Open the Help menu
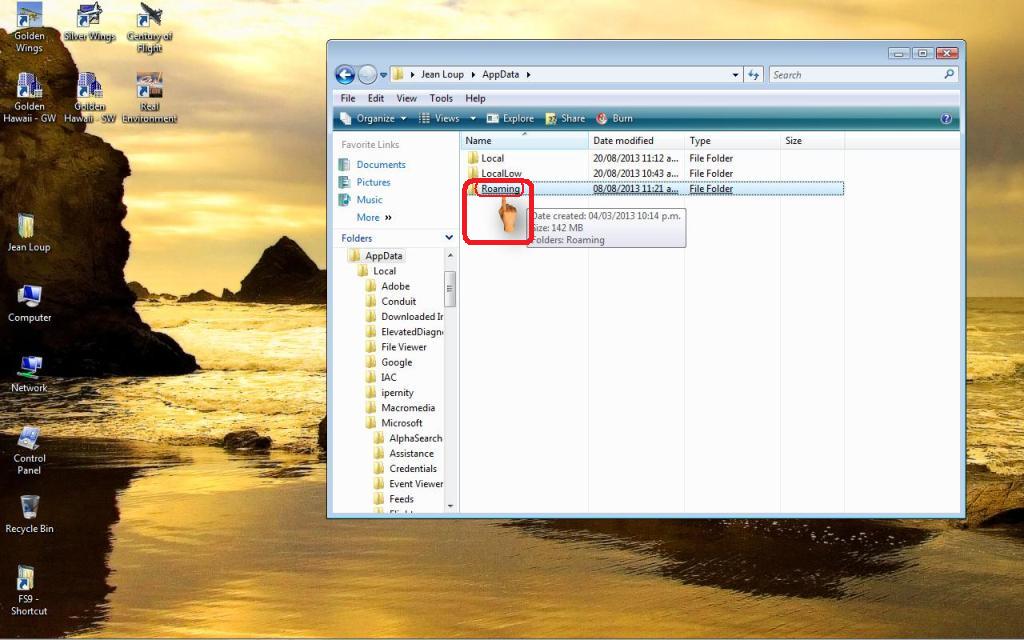Image resolution: width=1024 pixels, height=640 pixels. click(475, 98)
